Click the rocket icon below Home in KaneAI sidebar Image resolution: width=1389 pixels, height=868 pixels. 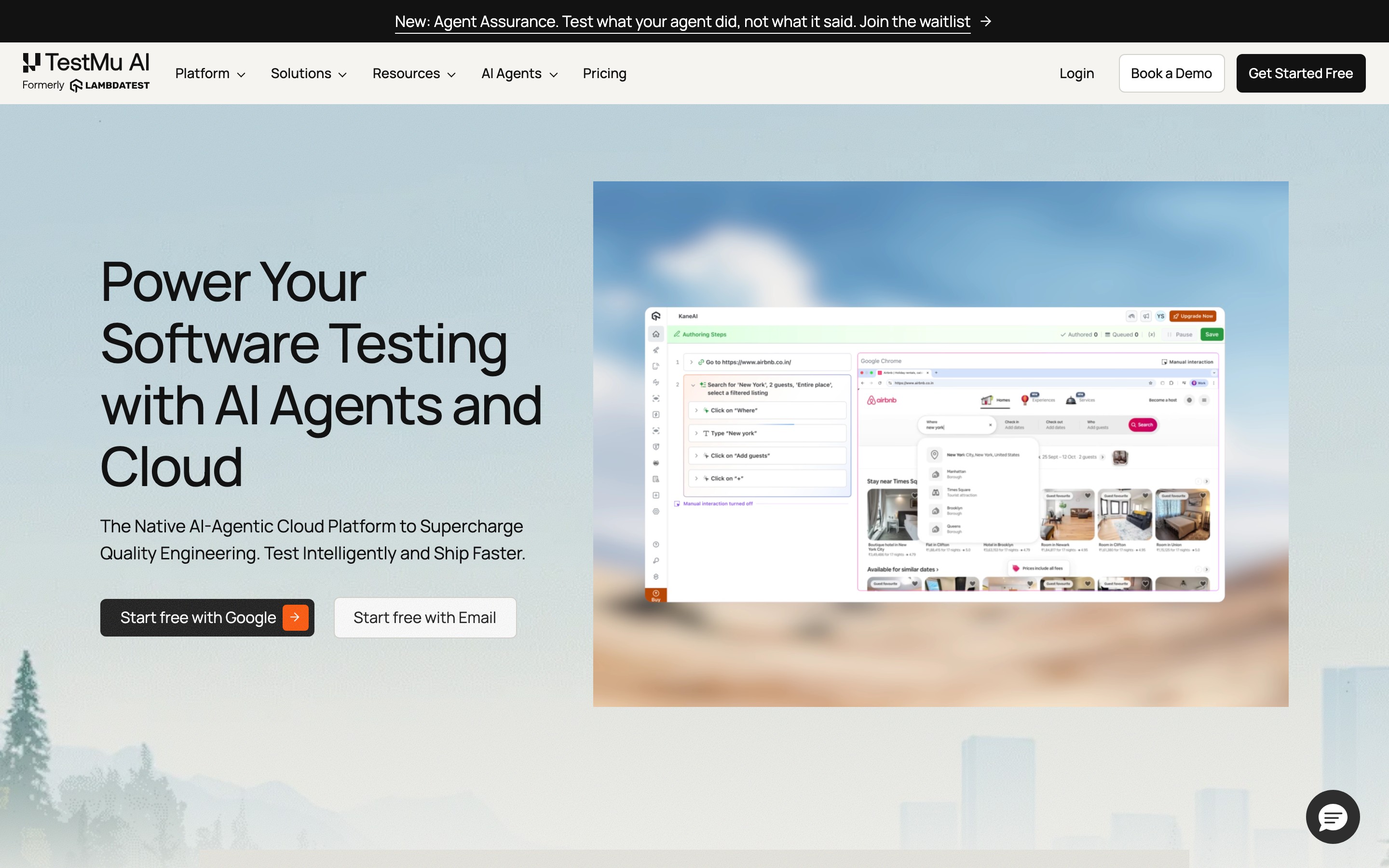click(x=655, y=350)
